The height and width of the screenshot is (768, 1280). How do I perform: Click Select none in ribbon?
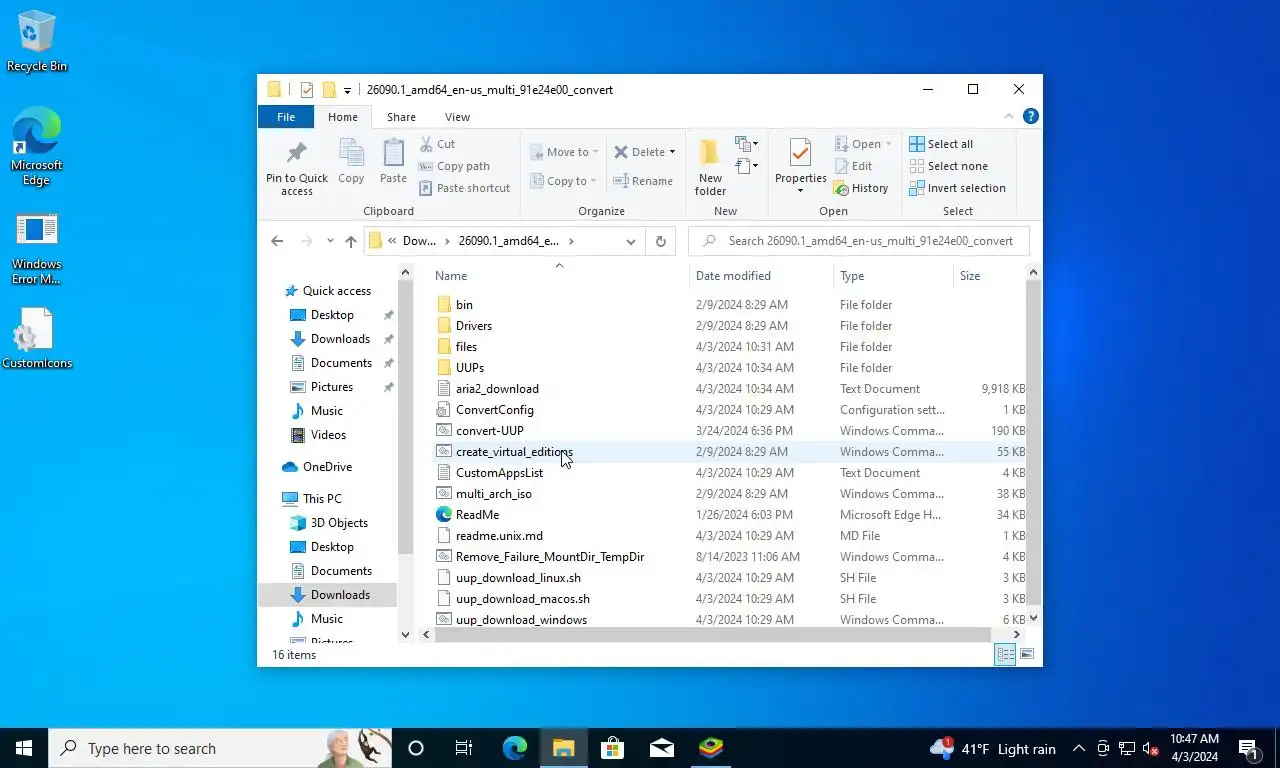pyautogui.click(x=948, y=166)
